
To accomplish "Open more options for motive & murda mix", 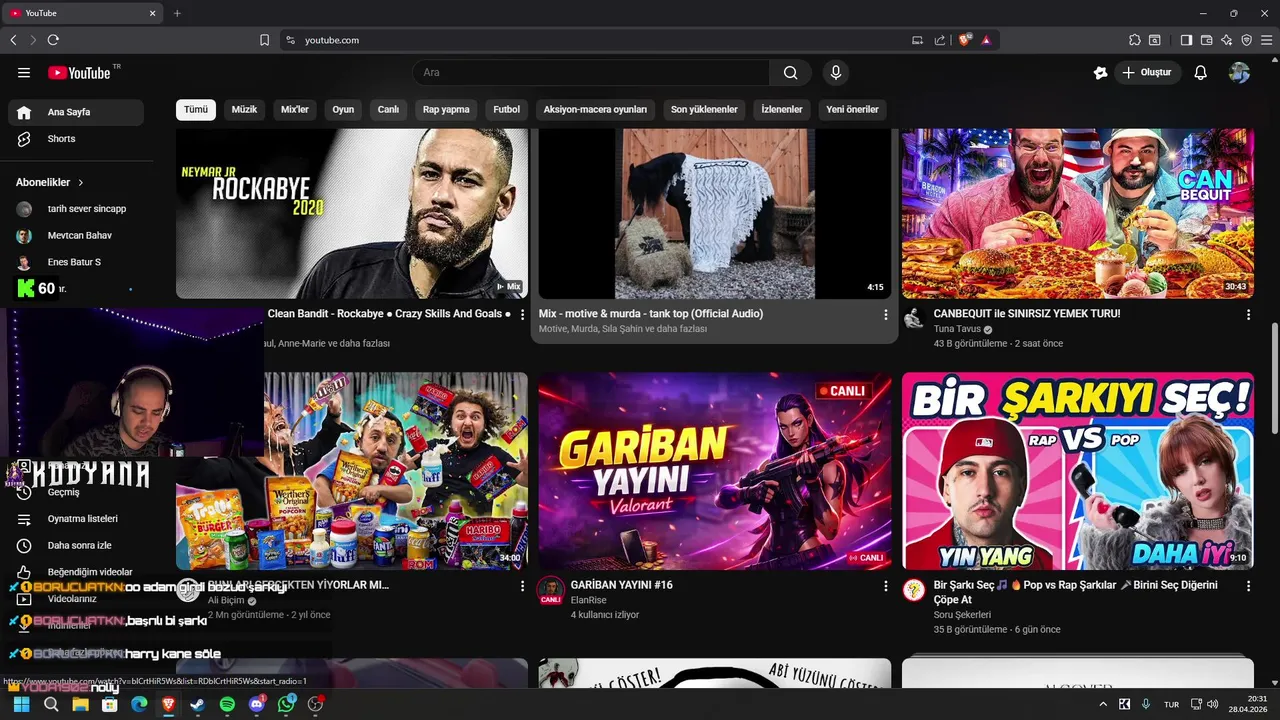I will [x=885, y=314].
